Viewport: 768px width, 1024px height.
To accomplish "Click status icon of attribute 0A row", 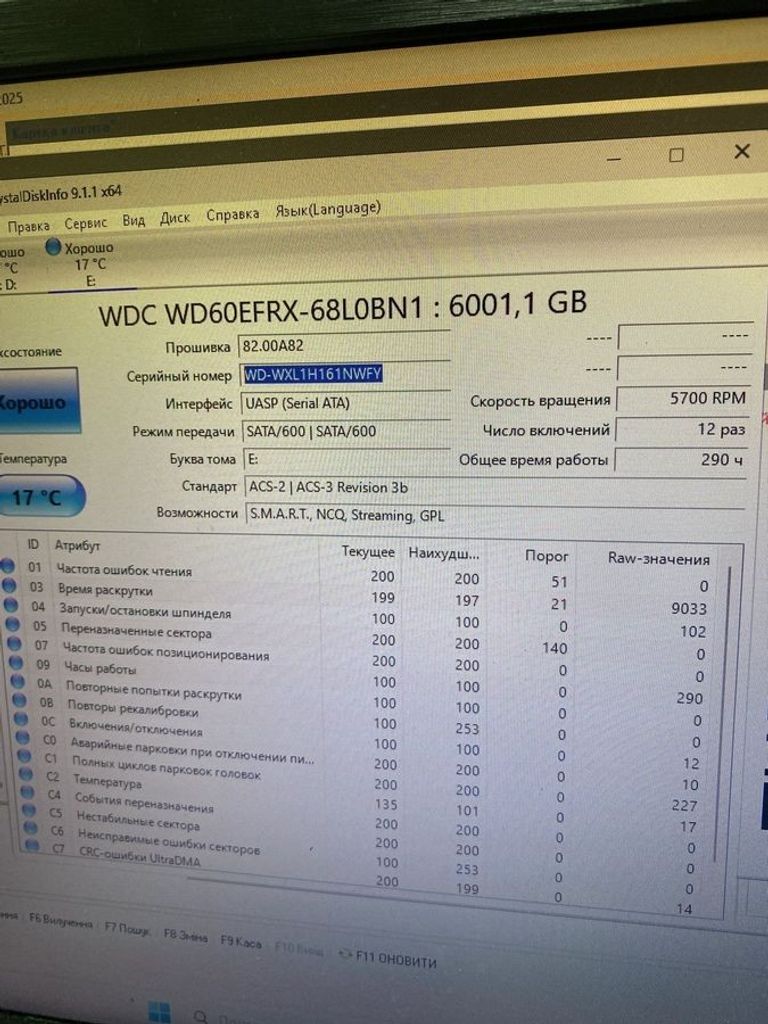I will click(x=18, y=682).
